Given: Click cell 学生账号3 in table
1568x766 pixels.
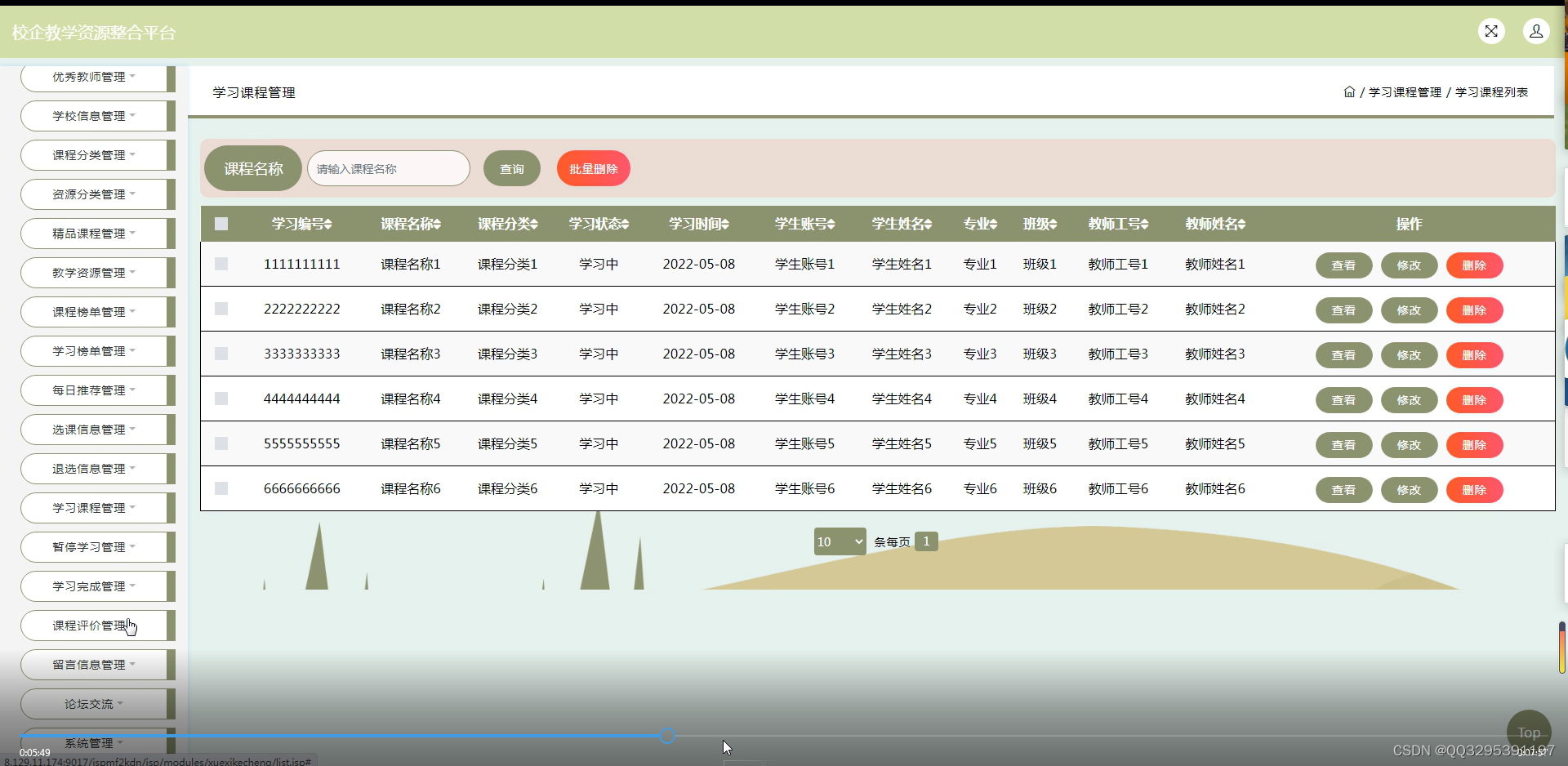Looking at the screenshot, I should (x=805, y=354).
